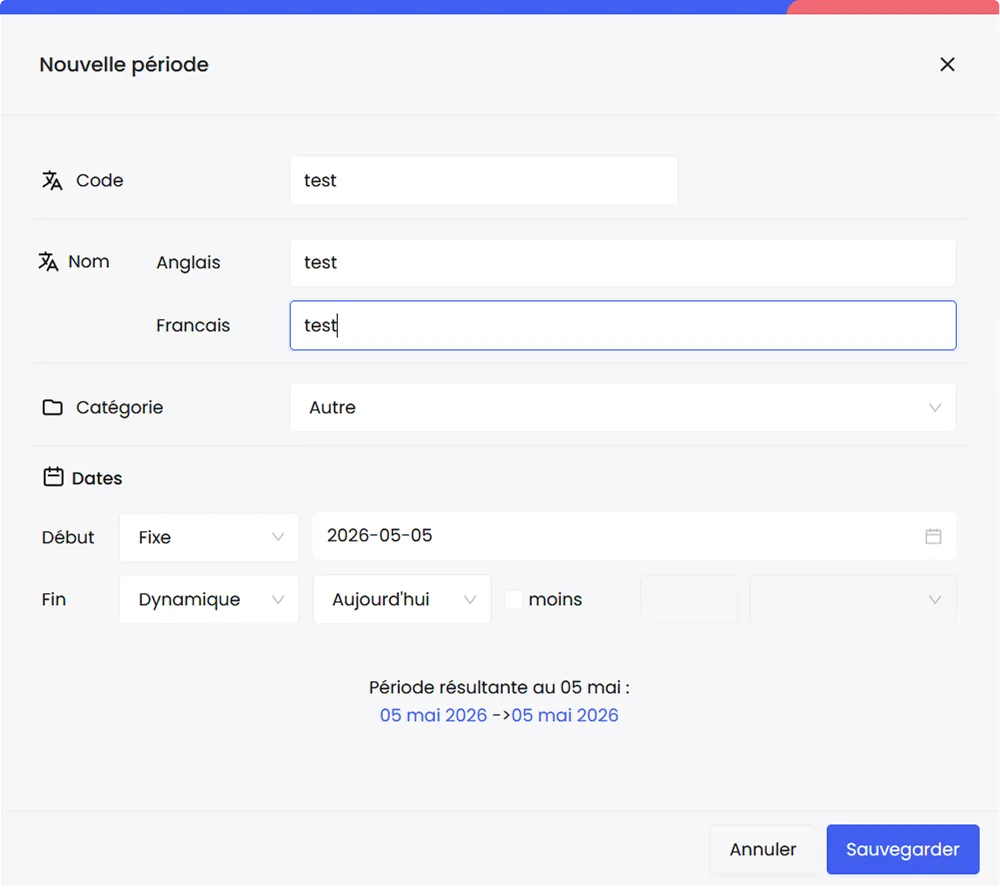This screenshot has width=1000, height=888.
Task: Click the translate icon next to Code
Action: (52, 181)
